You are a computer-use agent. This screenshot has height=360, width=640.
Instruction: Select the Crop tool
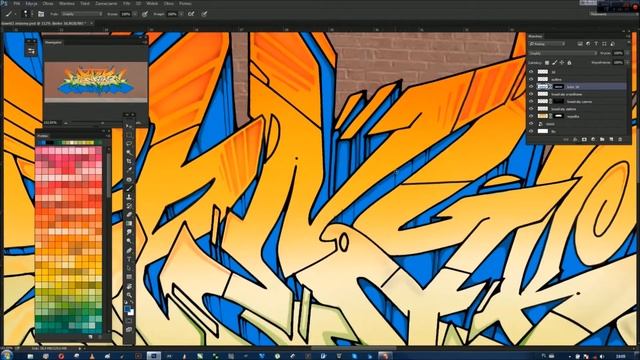coord(129,162)
